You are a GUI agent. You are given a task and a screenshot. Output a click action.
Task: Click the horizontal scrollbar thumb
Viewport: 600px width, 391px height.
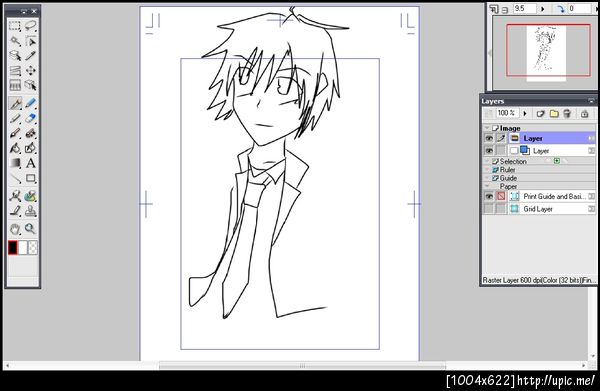(x=302, y=366)
